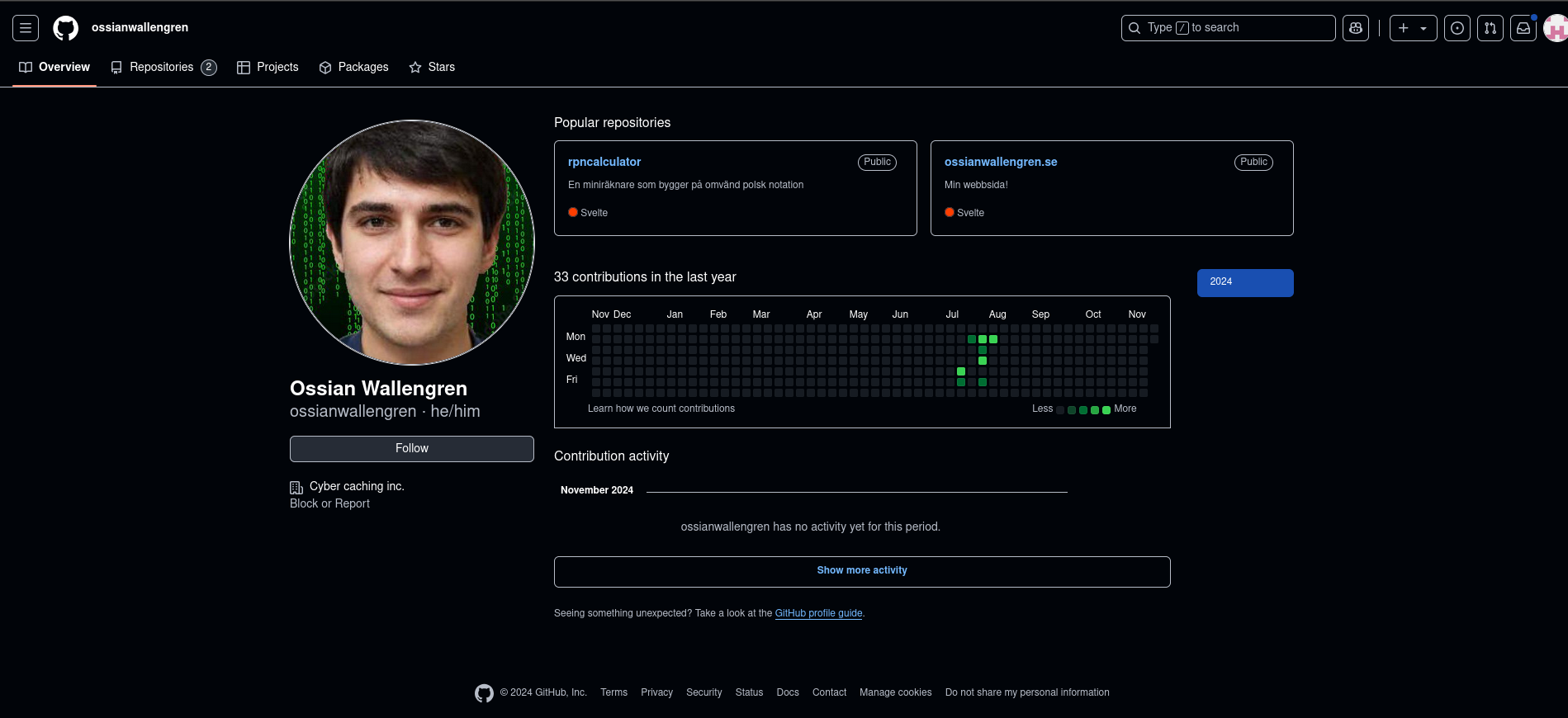Screen dimensions: 1568x718
Task: Click the Public badge on rpncalculator card
Action: pyautogui.click(x=877, y=163)
